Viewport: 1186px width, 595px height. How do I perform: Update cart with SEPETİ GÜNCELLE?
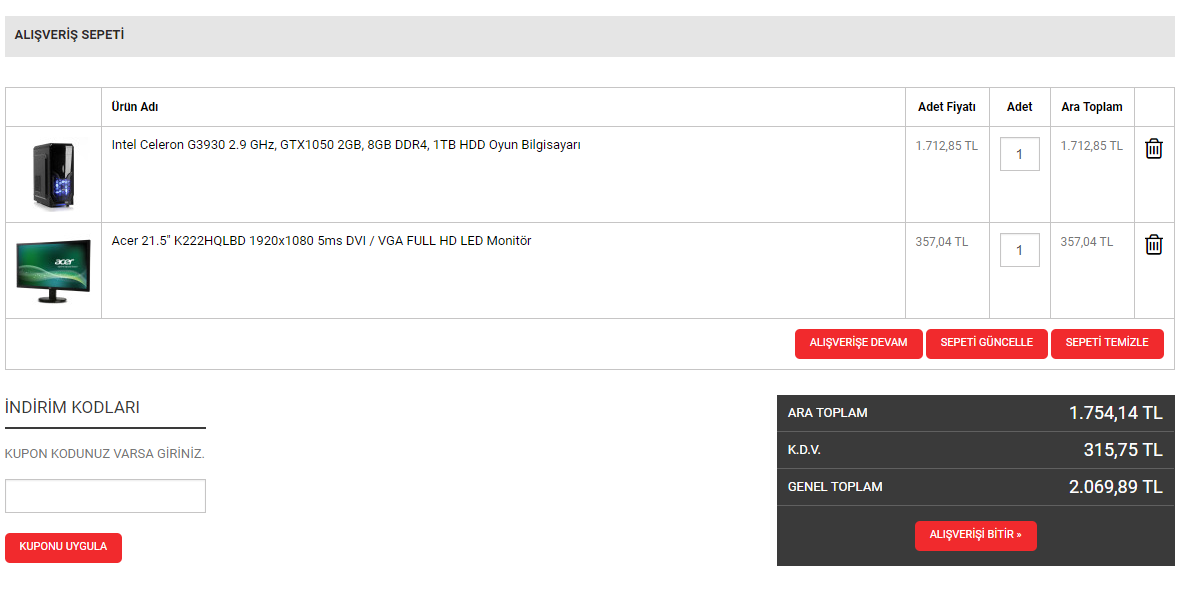click(986, 343)
